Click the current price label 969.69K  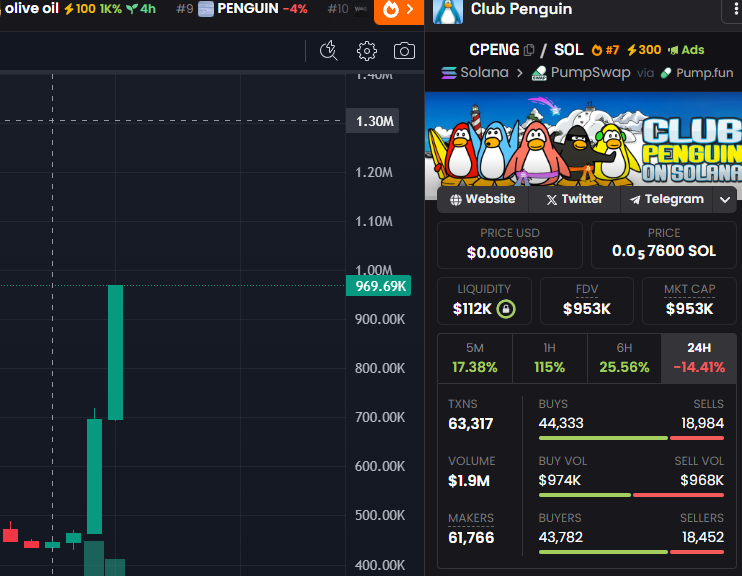(379, 286)
